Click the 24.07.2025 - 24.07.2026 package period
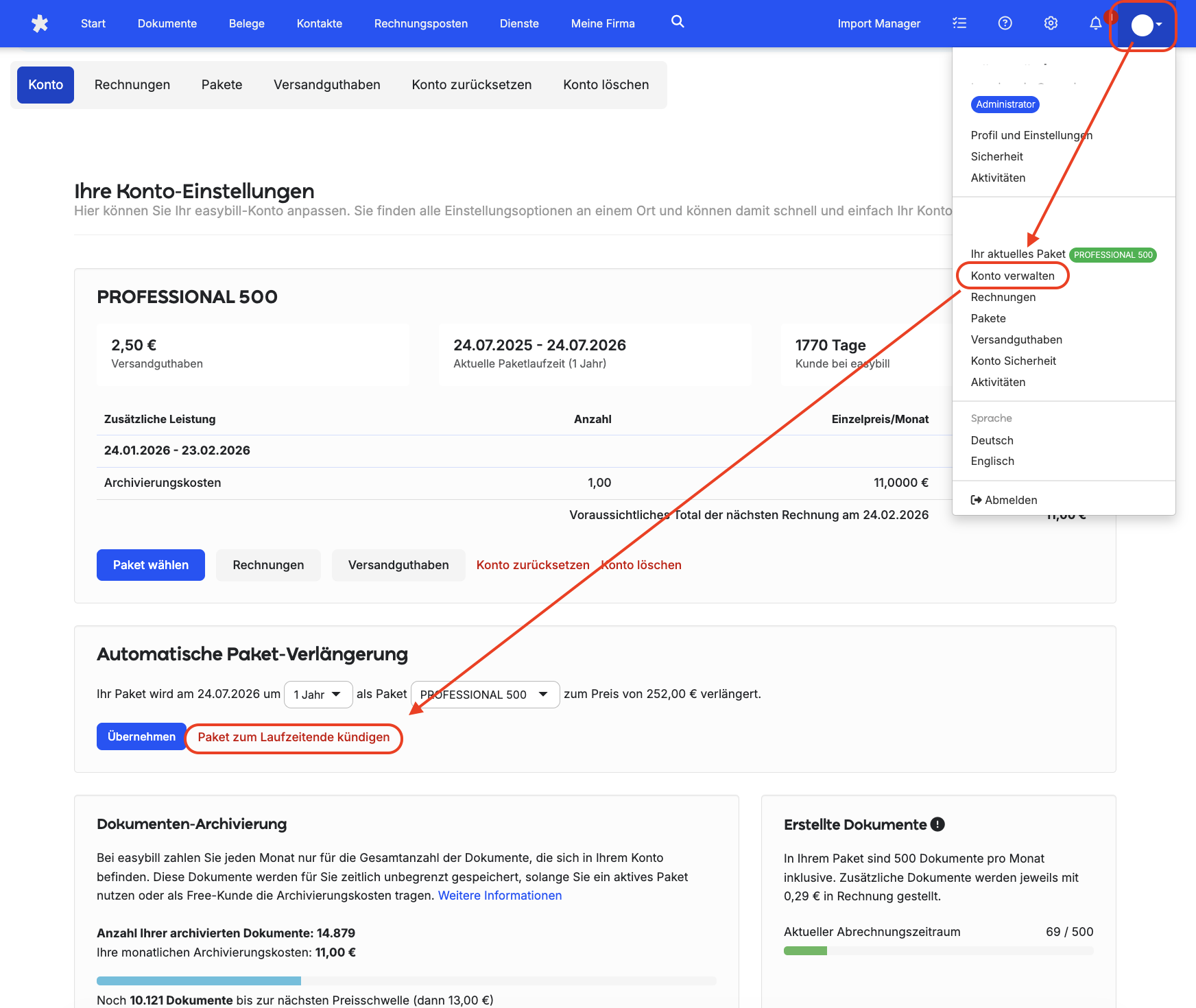 pyautogui.click(x=540, y=345)
